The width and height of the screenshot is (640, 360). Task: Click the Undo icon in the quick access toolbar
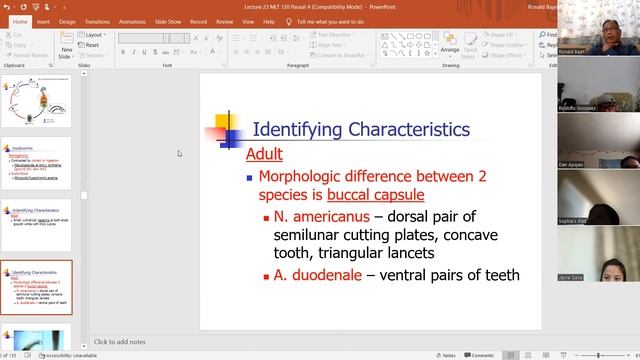(7, 7)
